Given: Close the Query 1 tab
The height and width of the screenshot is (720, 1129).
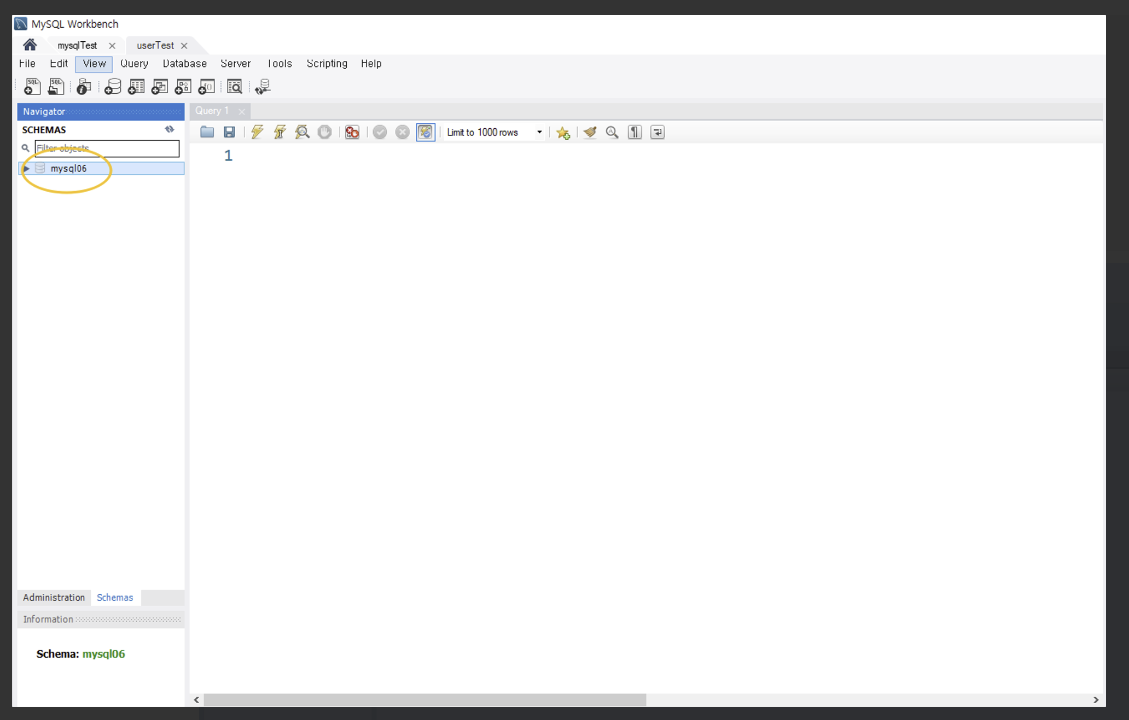Looking at the screenshot, I should [x=242, y=112].
